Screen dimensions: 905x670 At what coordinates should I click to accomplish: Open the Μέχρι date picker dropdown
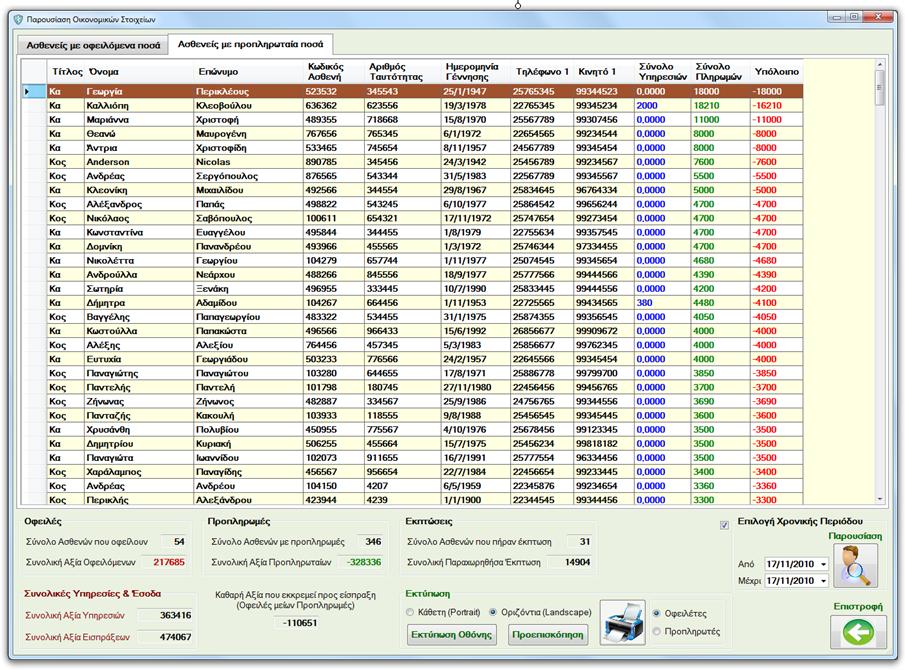click(821, 581)
